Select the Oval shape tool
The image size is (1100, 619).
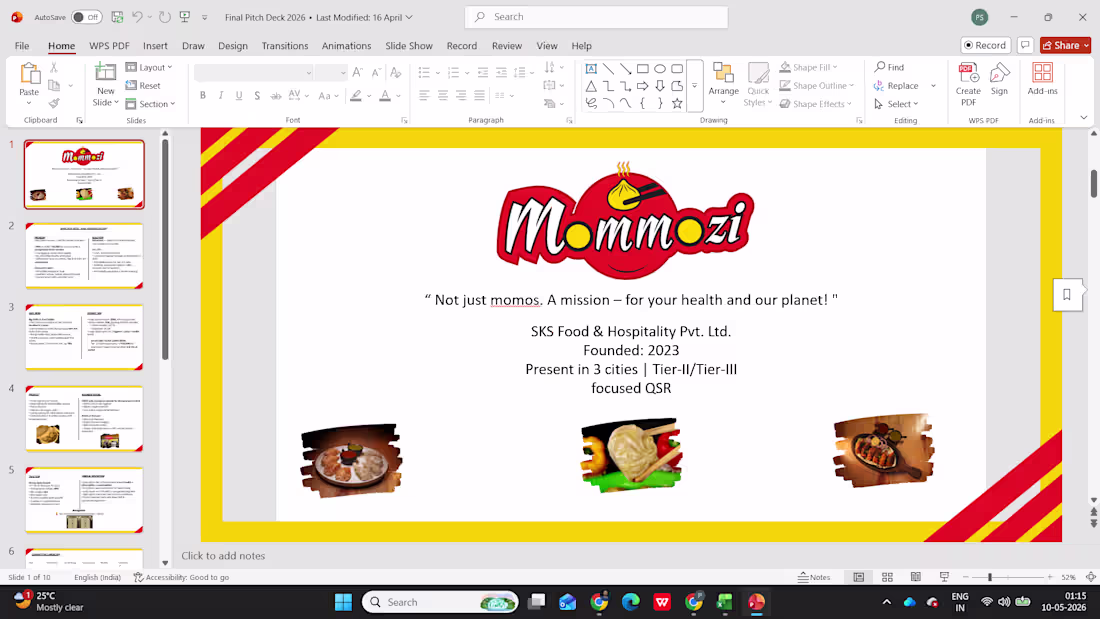point(660,69)
